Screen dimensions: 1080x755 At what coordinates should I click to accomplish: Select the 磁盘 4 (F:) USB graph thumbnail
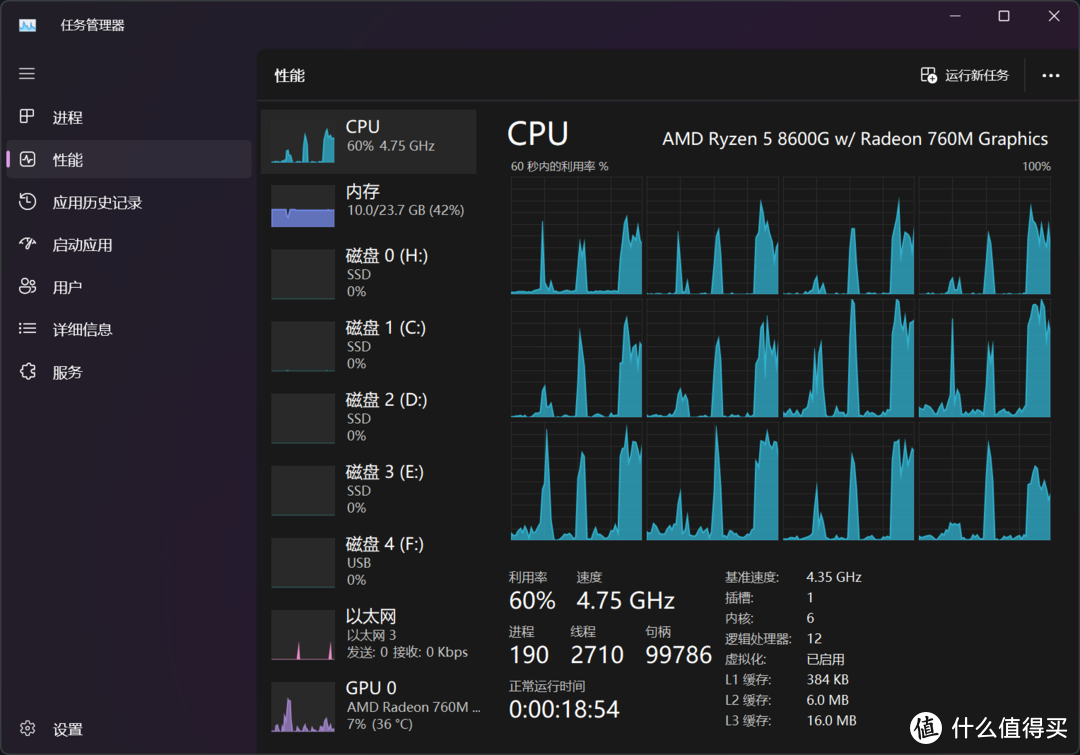pos(302,563)
